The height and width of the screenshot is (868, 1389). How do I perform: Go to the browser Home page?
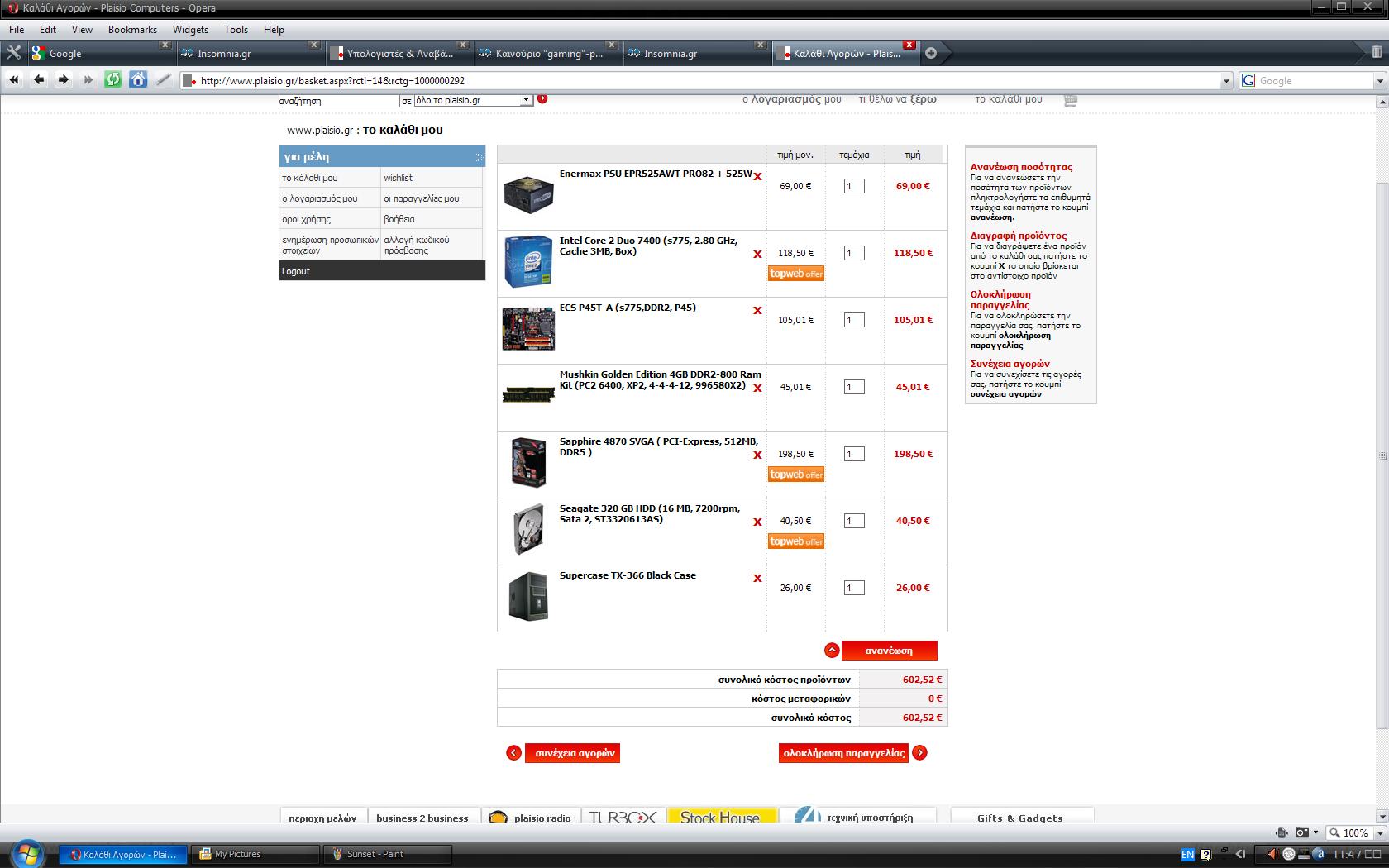click(138, 80)
